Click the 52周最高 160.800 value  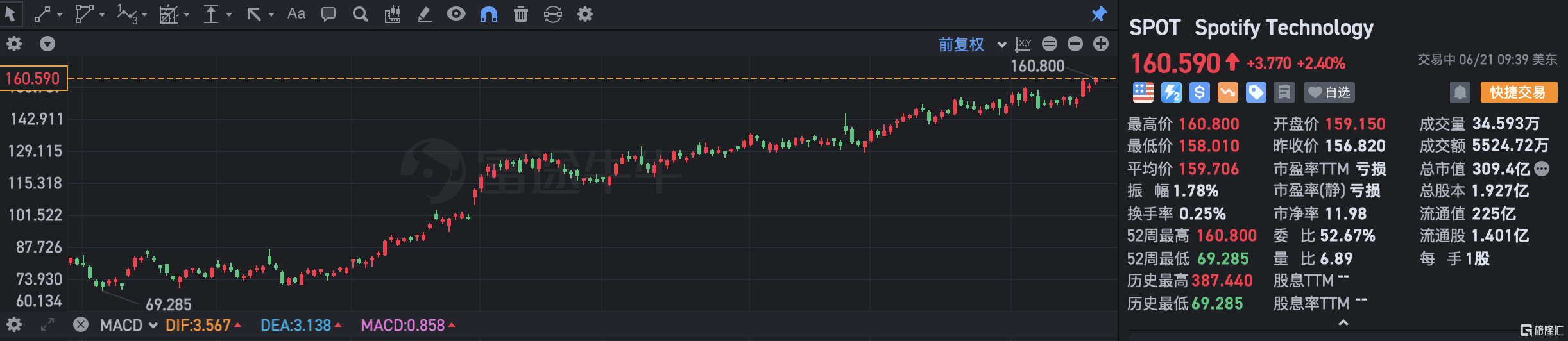1226,235
